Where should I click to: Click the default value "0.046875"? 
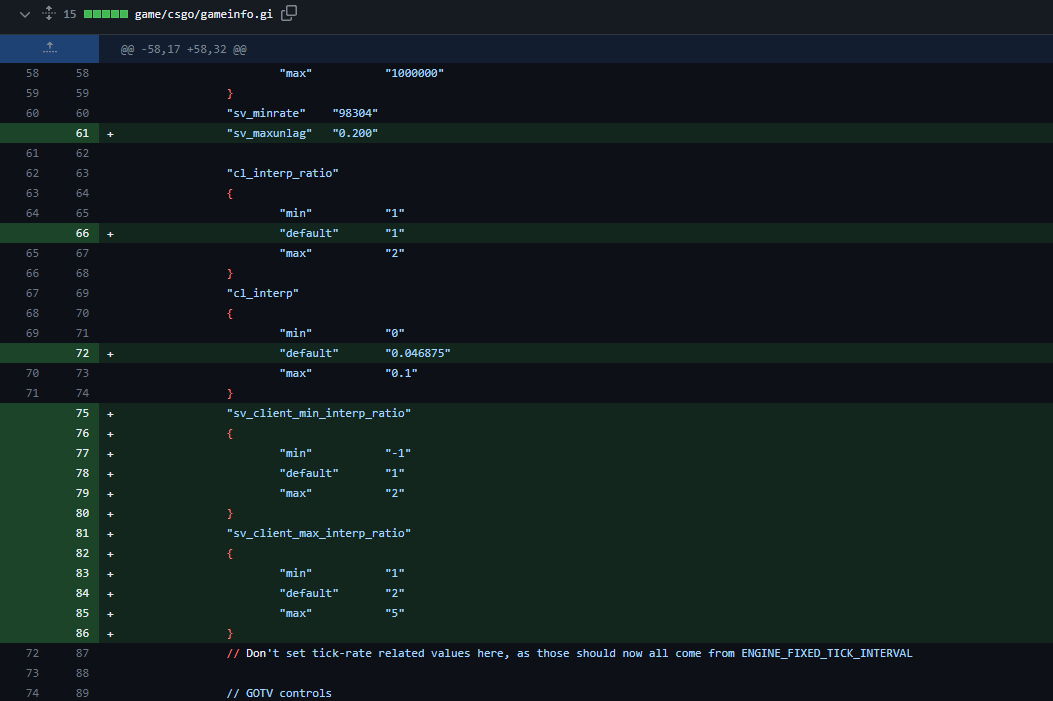click(418, 353)
